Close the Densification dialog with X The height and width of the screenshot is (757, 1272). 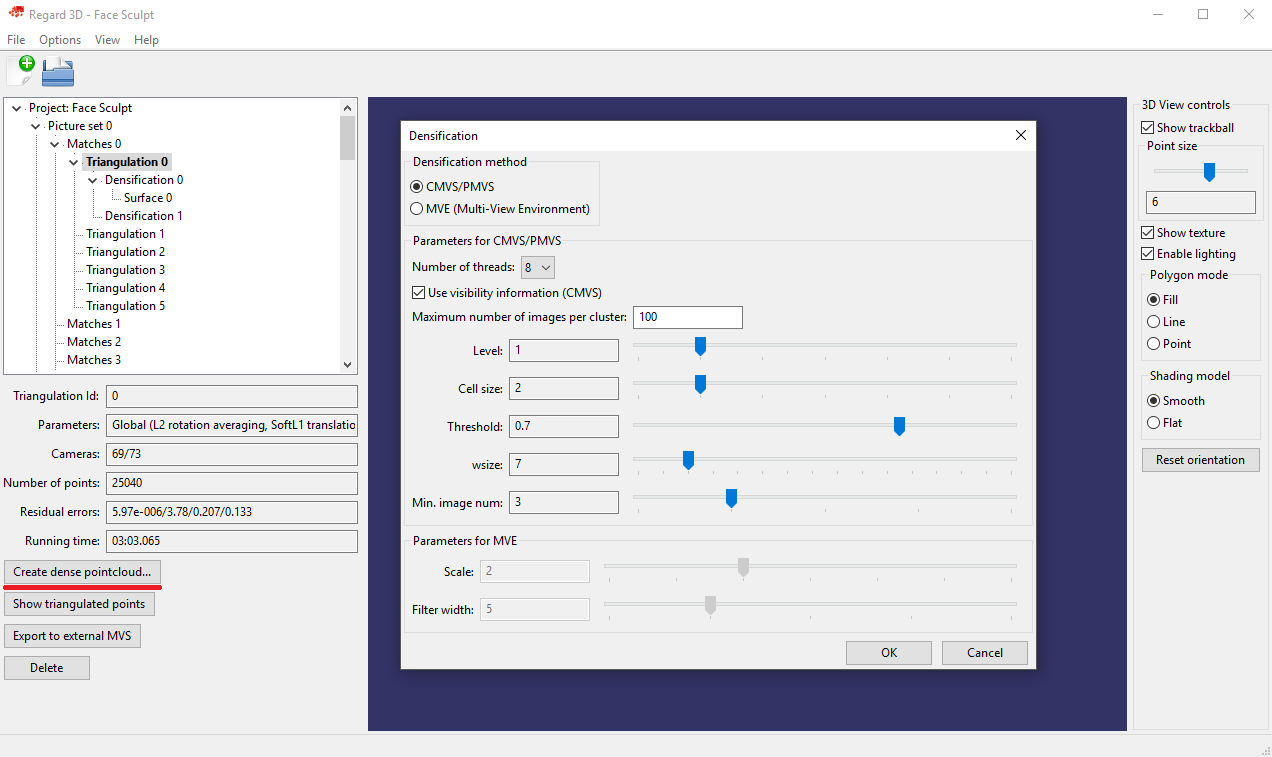coord(1021,136)
